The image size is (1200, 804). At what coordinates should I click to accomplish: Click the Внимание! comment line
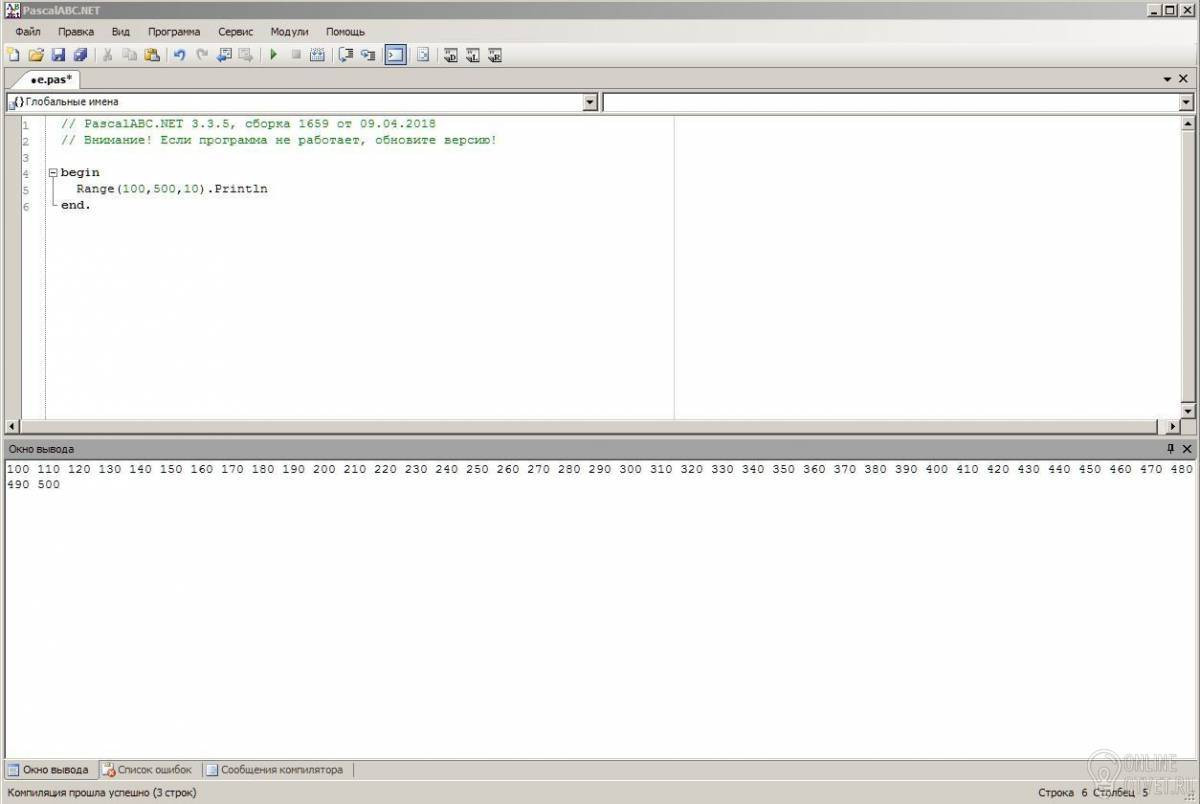click(279, 140)
